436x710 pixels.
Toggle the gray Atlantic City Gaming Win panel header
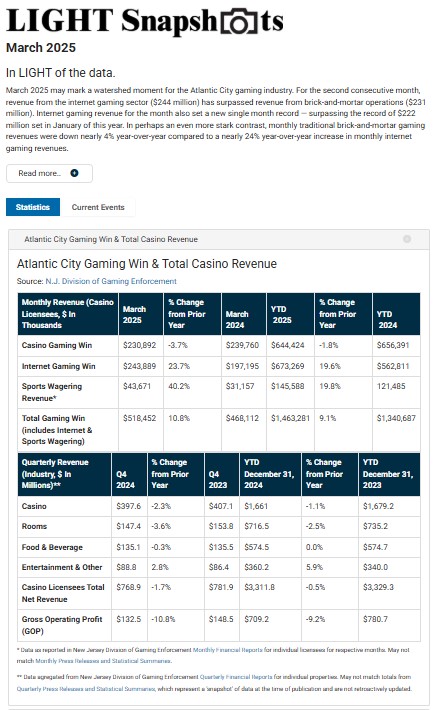[219, 239]
